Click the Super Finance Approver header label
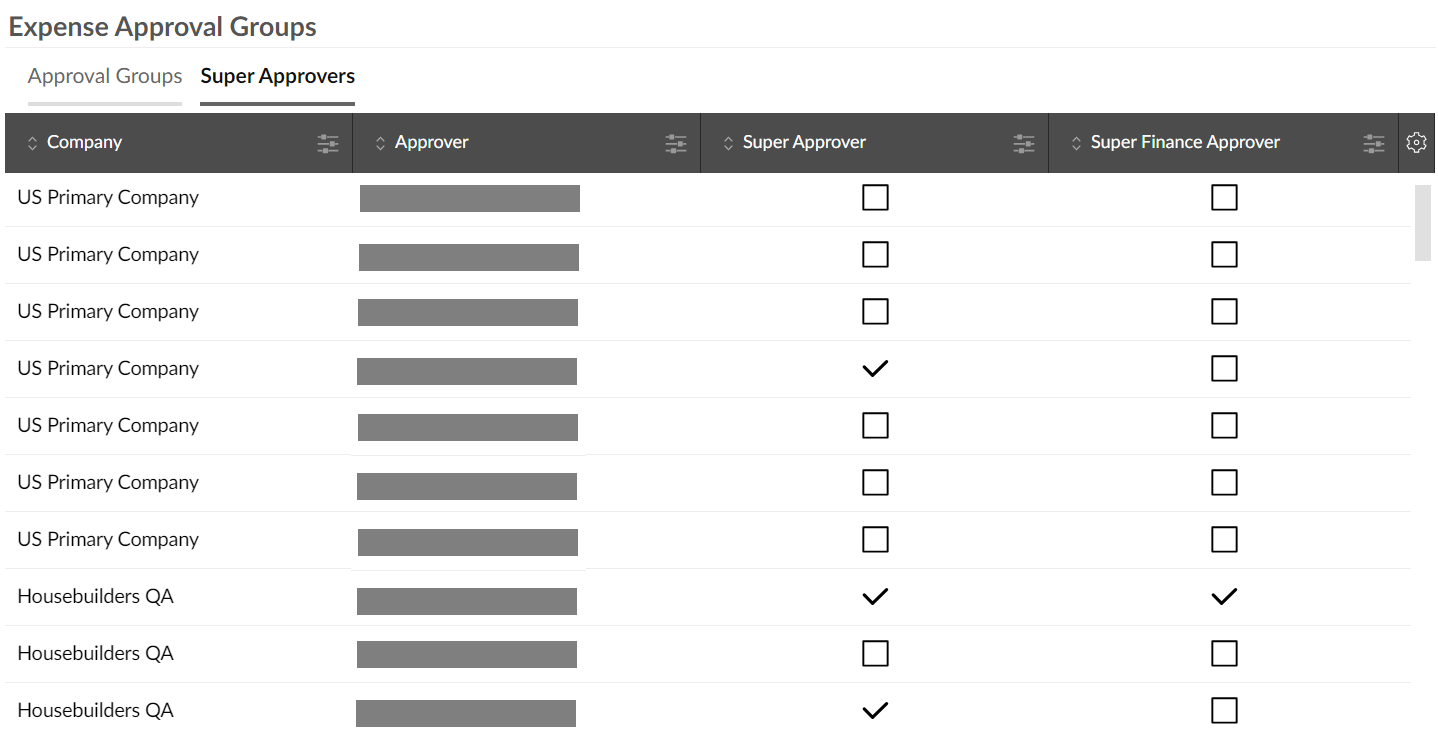Image resolution: width=1438 pixels, height=738 pixels. 1185,142
